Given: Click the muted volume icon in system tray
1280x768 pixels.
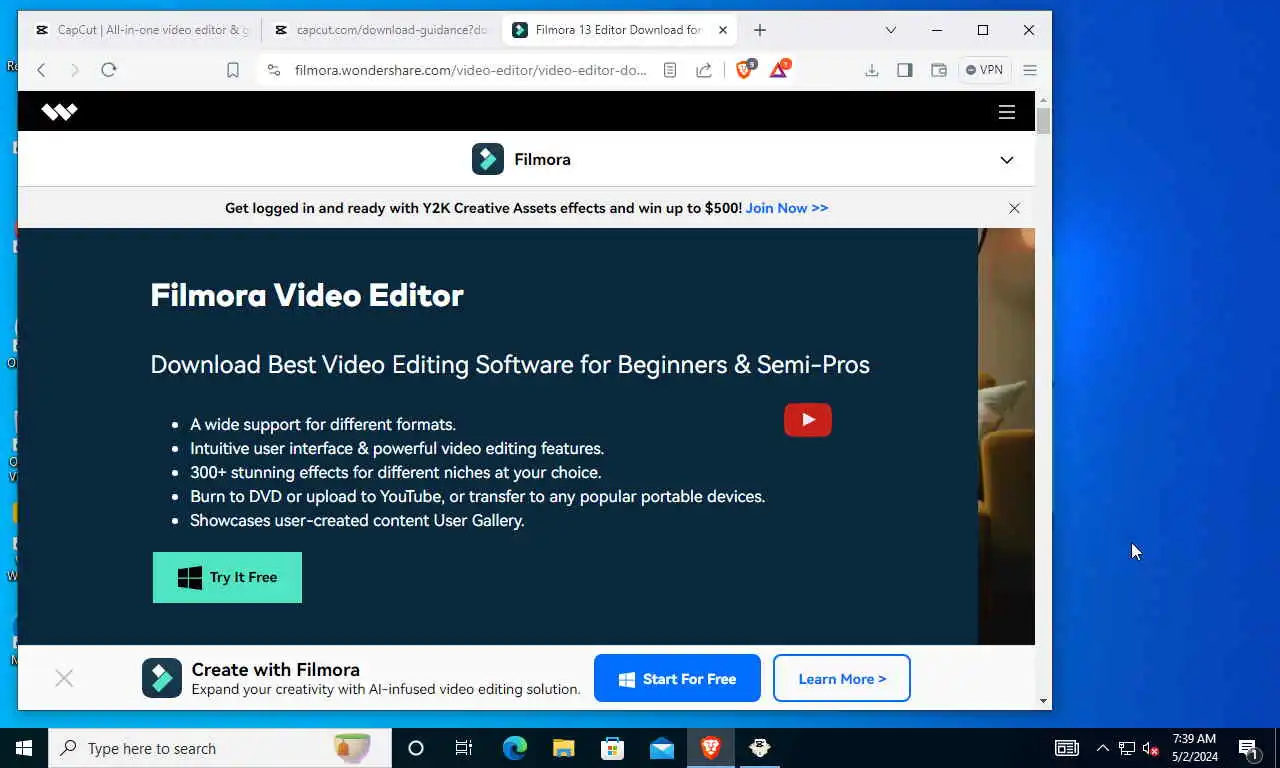Looking at the screenshot, I should pyautogui.click(x=1151, y=748).
